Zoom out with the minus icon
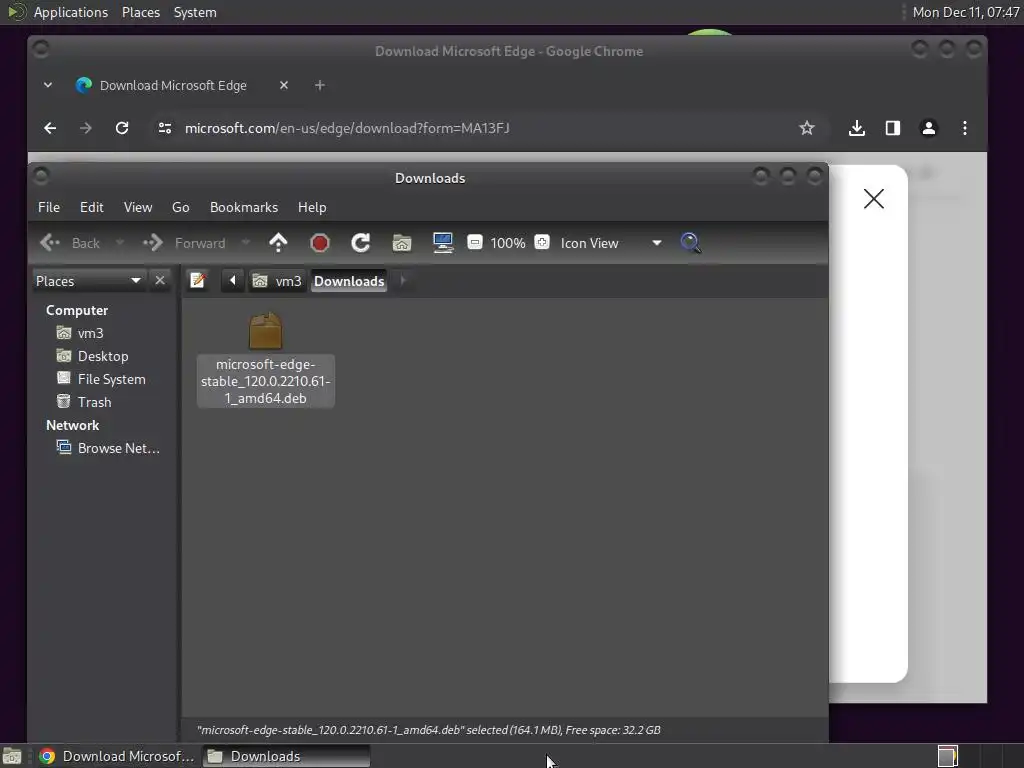This screenshot has width=1024, height=768. 475,242
